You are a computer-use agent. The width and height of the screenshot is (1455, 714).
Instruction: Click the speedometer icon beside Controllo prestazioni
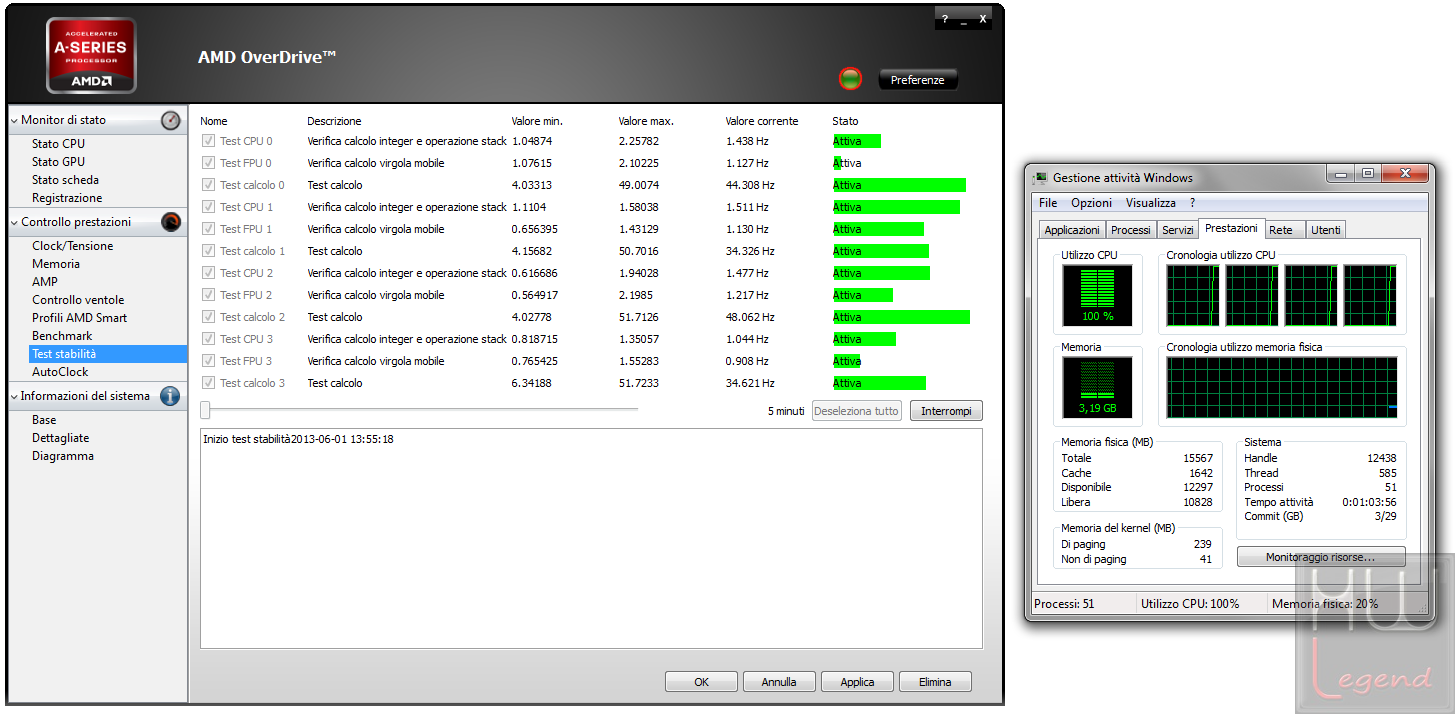[171, 222]
